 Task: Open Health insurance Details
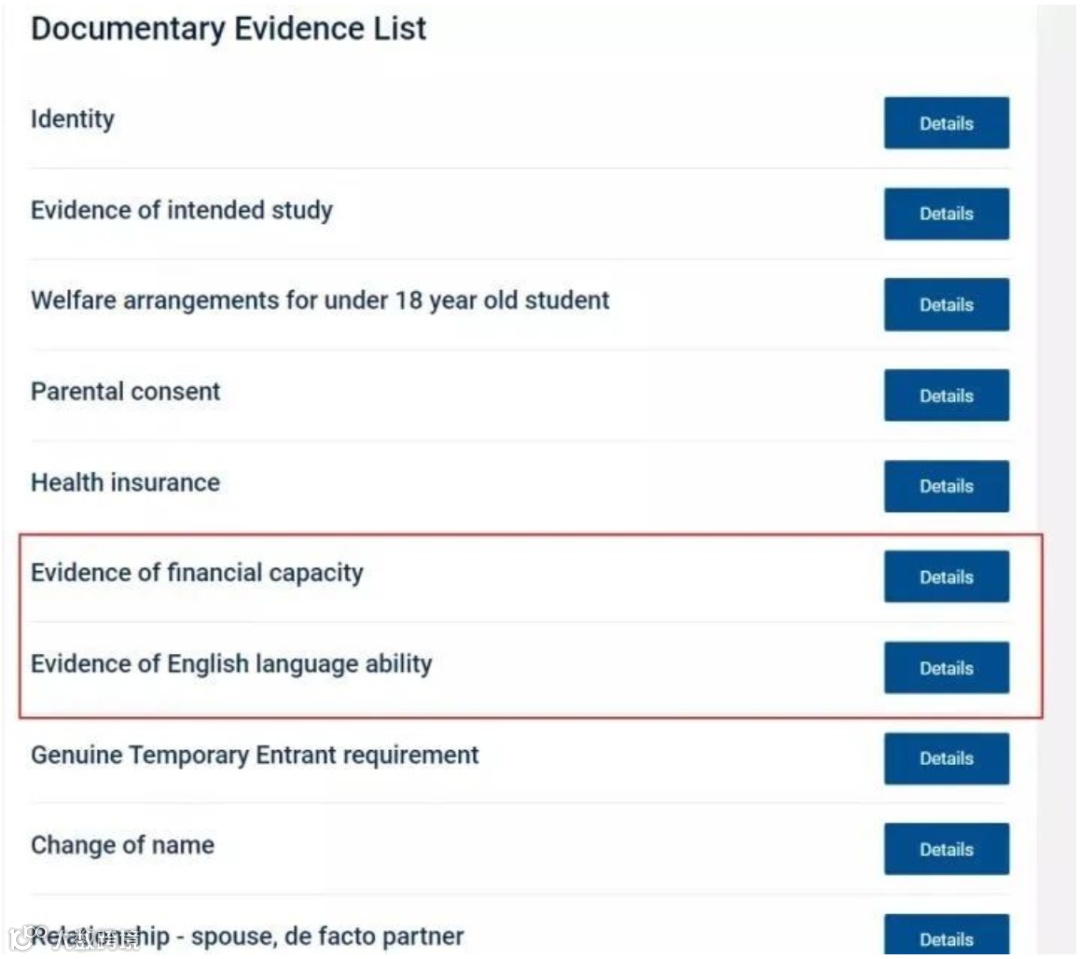point(946,486)
